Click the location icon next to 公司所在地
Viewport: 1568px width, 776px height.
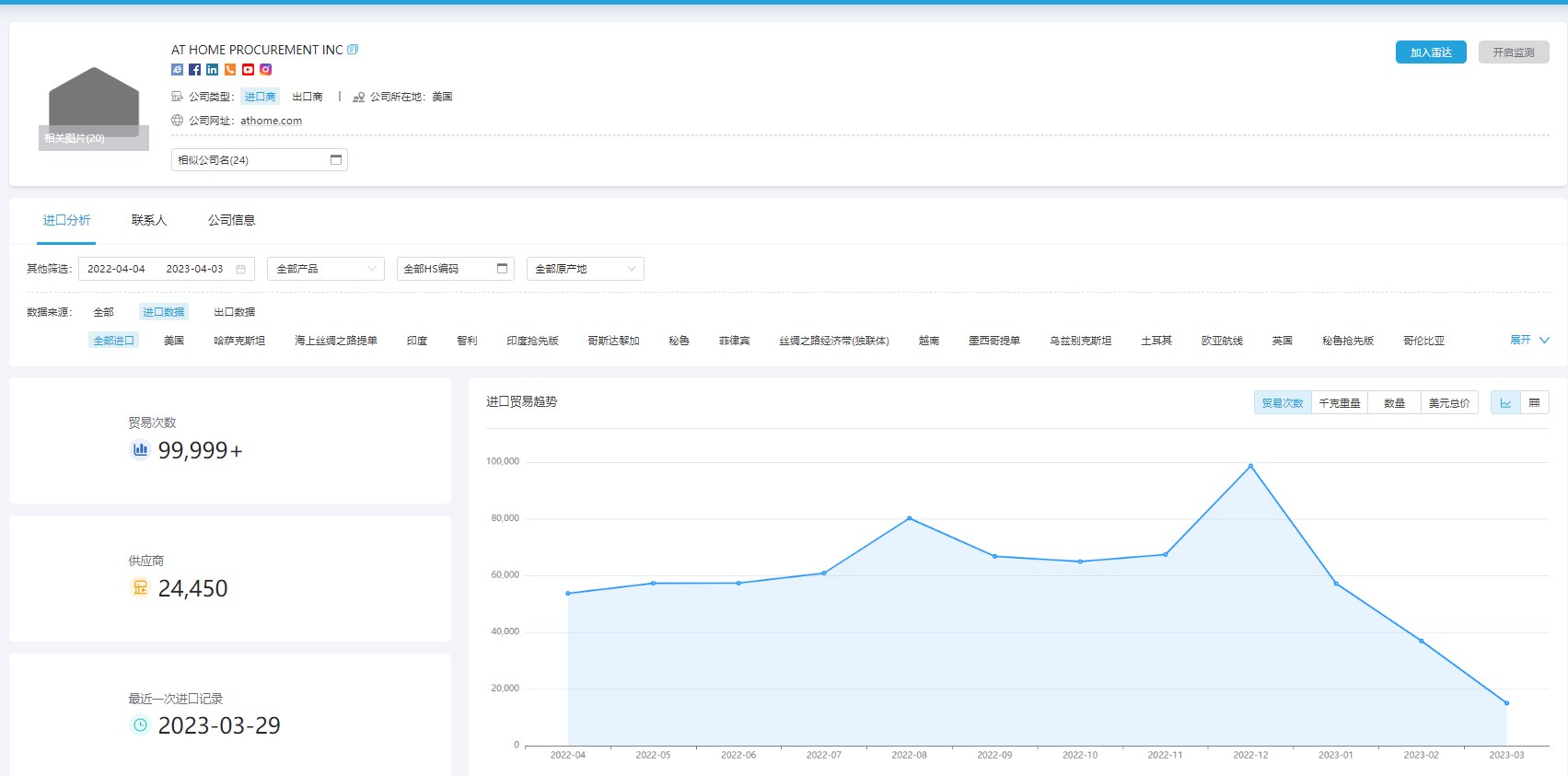pos(359,97)
